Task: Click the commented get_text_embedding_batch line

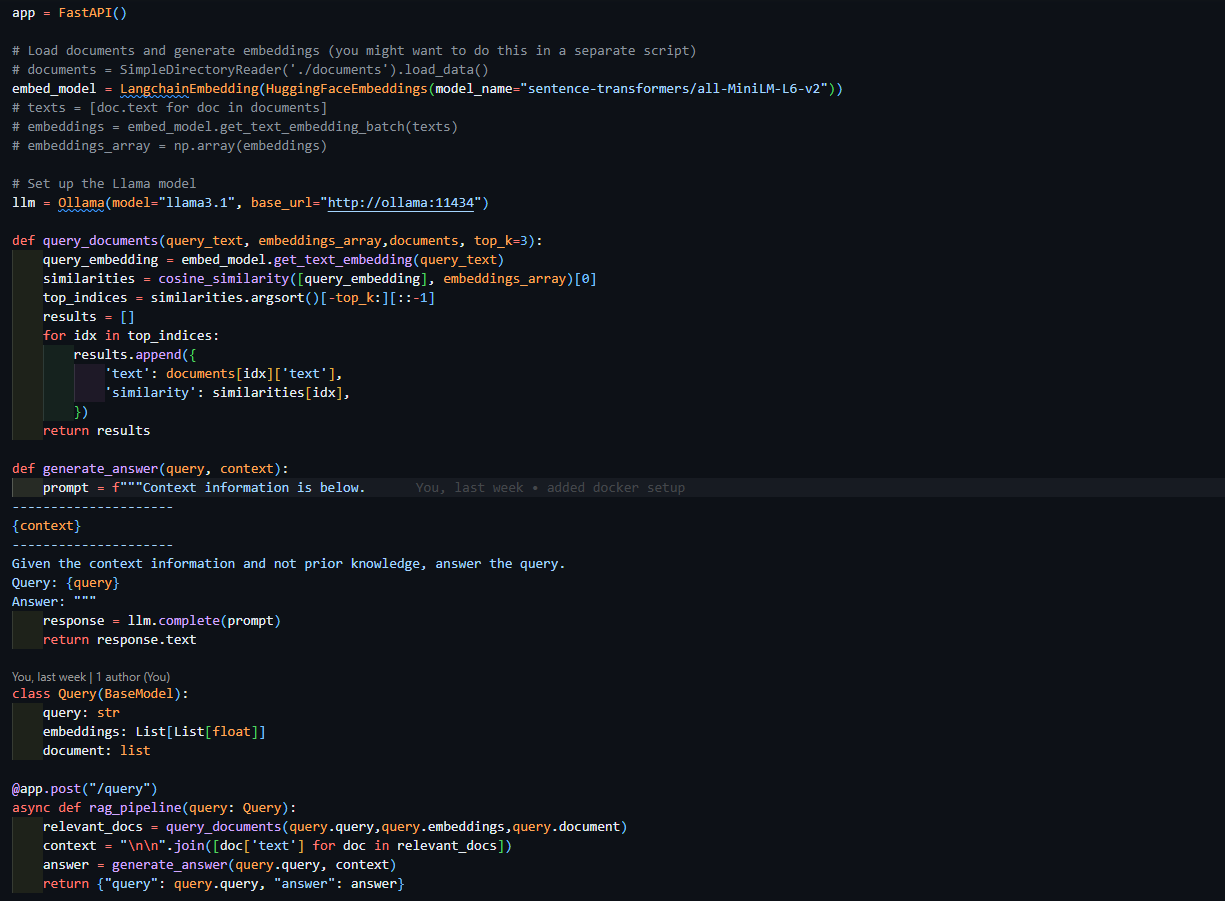Action: pyautogui.click(x=235, y=127)
